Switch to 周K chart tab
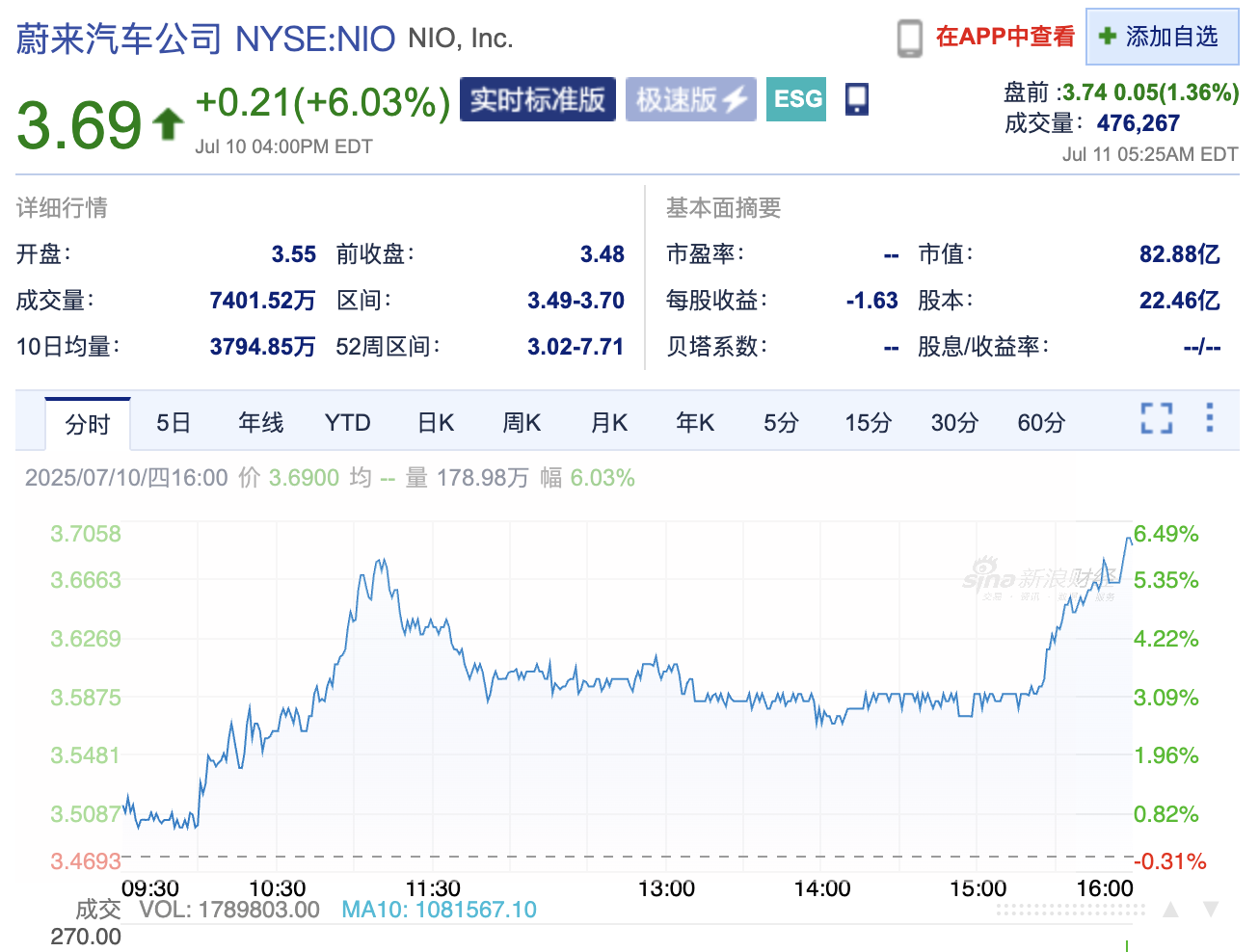Screen dimensions: 1259x952 (x=522, y=423)
